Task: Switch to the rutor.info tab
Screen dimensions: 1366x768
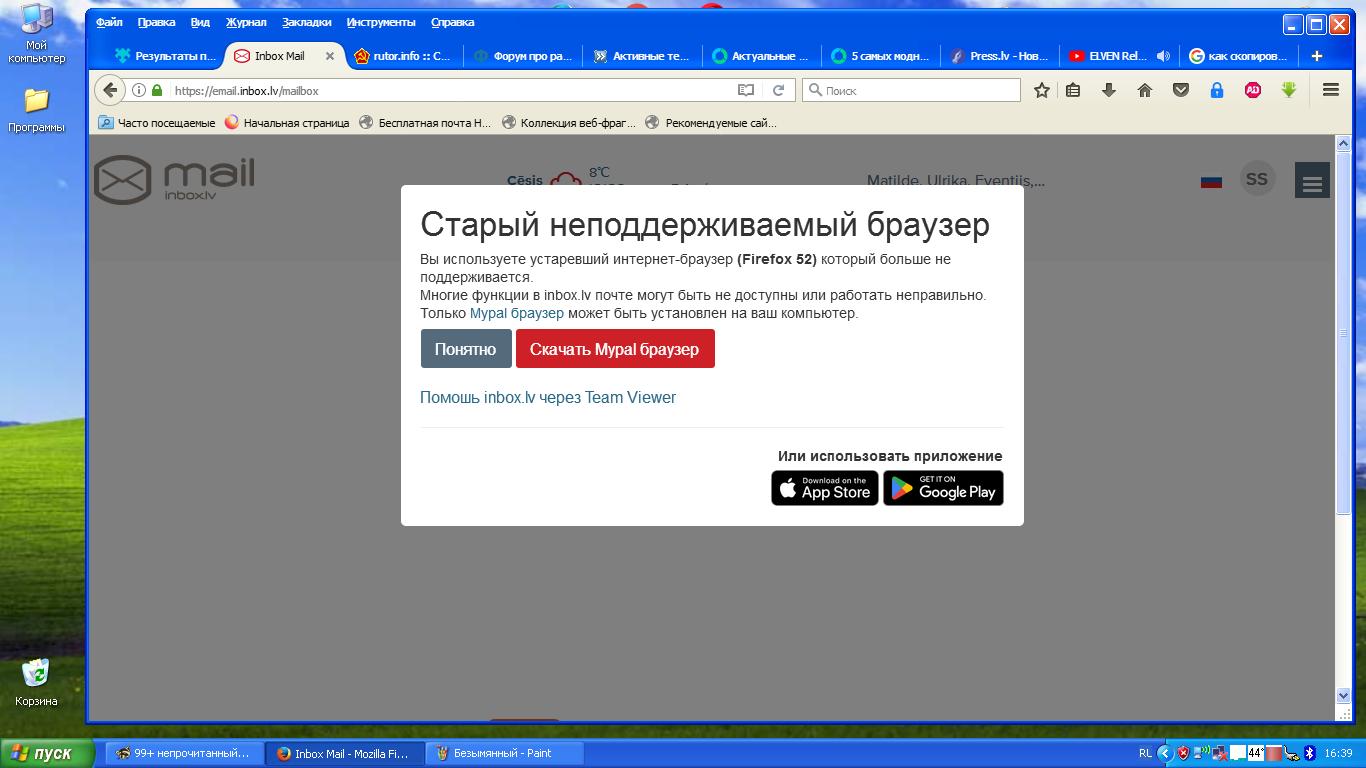Action: (403, 56)
